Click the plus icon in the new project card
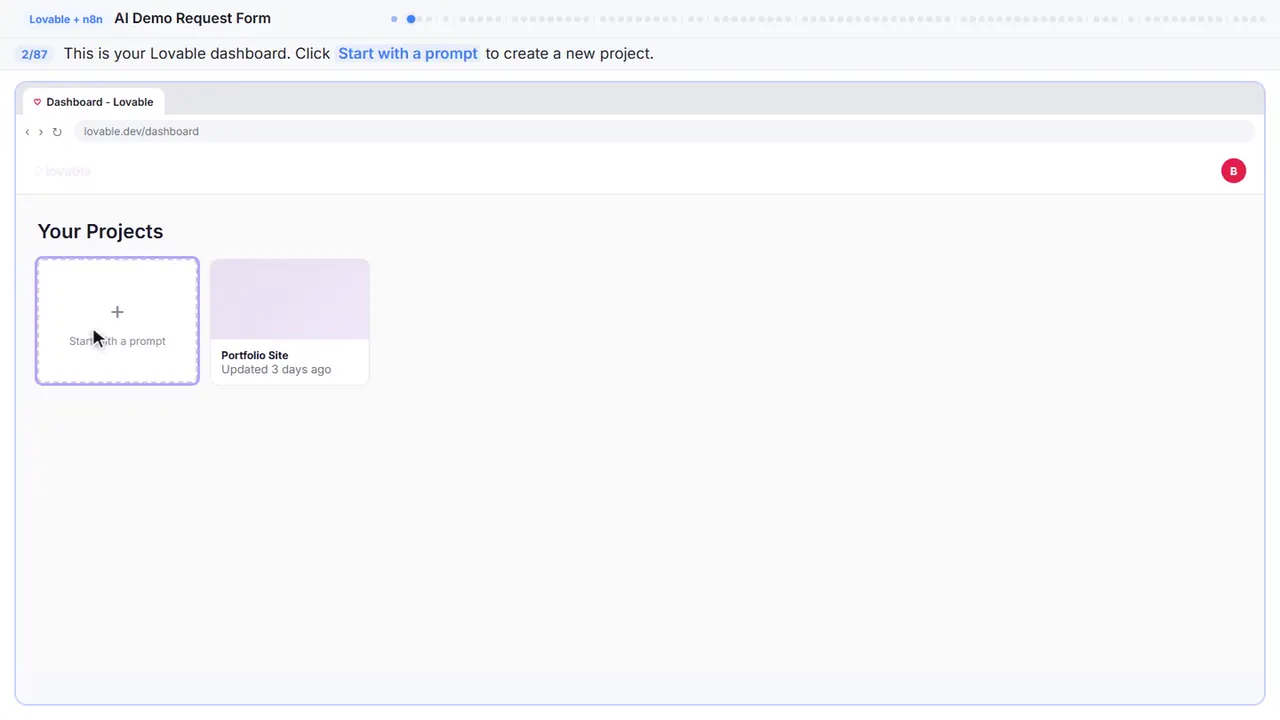The image size is (1280, 720). [117, 312]
